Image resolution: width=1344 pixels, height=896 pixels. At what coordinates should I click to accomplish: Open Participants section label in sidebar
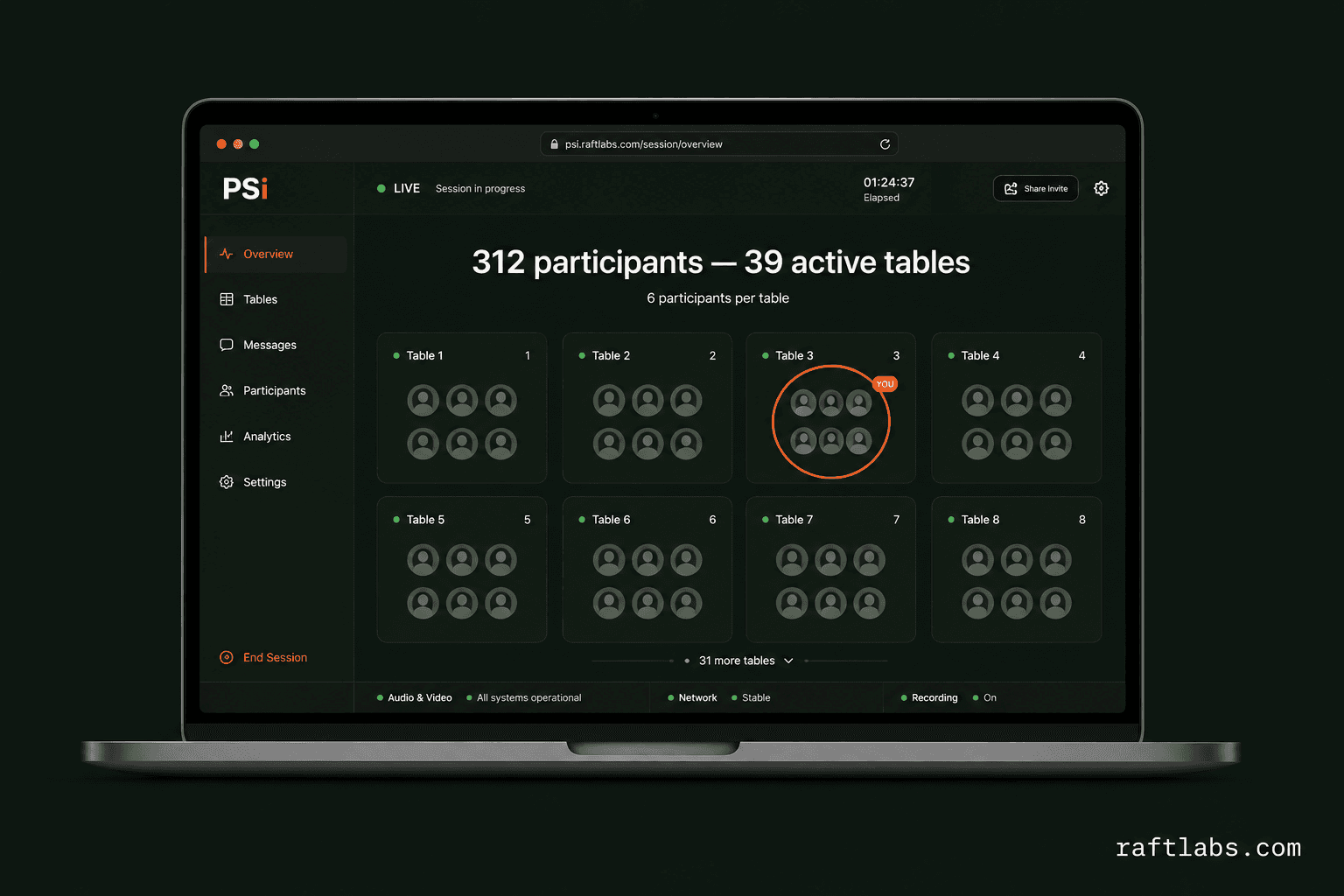275,390
